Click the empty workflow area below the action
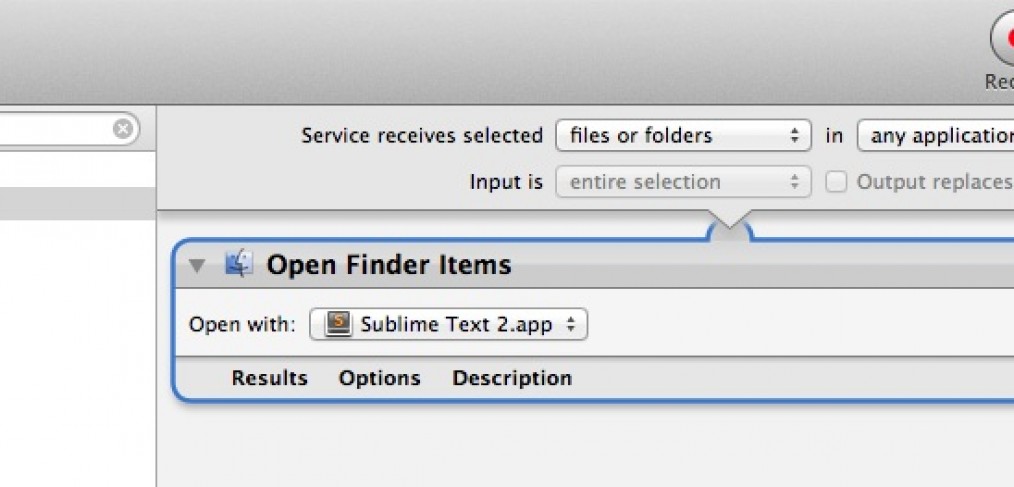Viewport: 1014px width, 487px height. point(585,446)
